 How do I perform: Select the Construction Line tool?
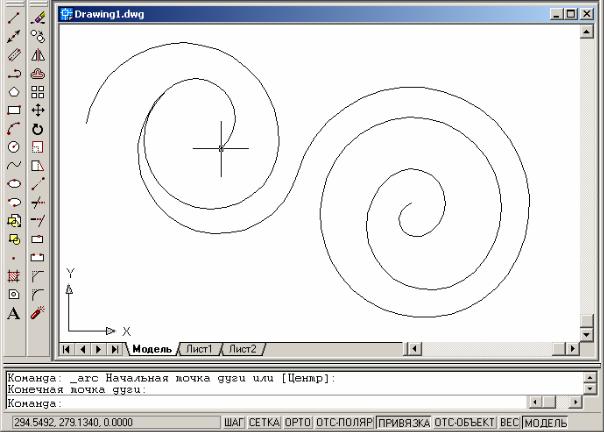pos(14,36)
